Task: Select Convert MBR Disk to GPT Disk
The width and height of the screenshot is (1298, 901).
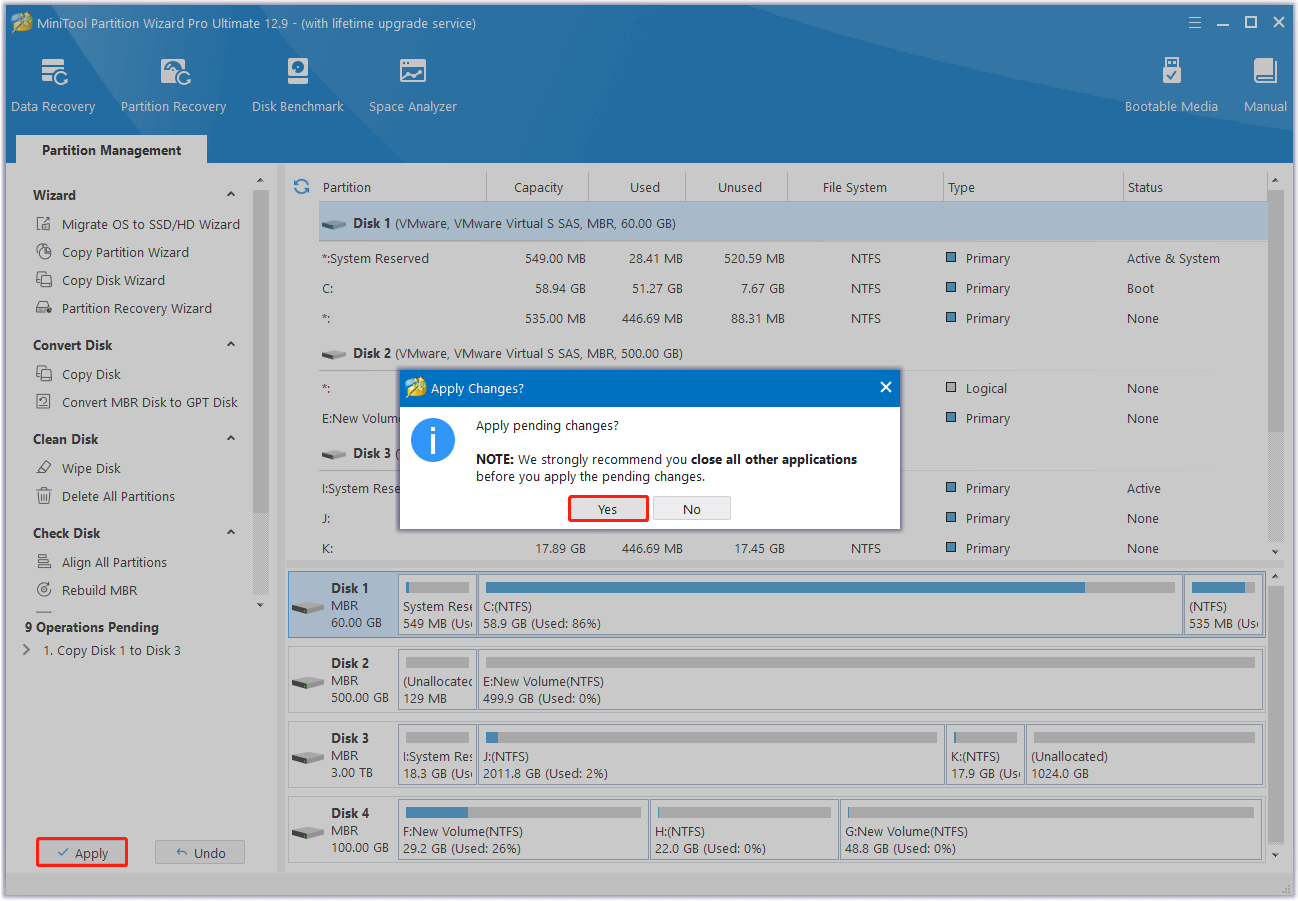Action: 137,402
